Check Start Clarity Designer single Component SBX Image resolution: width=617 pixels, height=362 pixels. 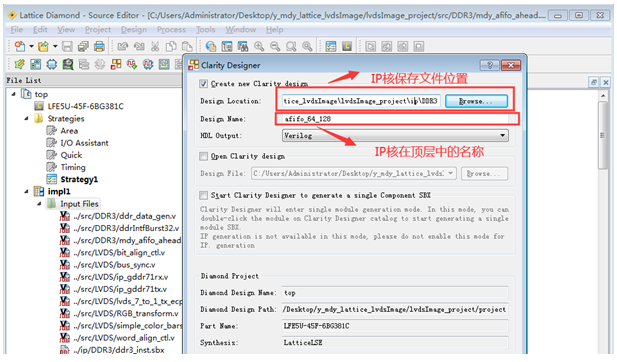click(x=203, y=195)
